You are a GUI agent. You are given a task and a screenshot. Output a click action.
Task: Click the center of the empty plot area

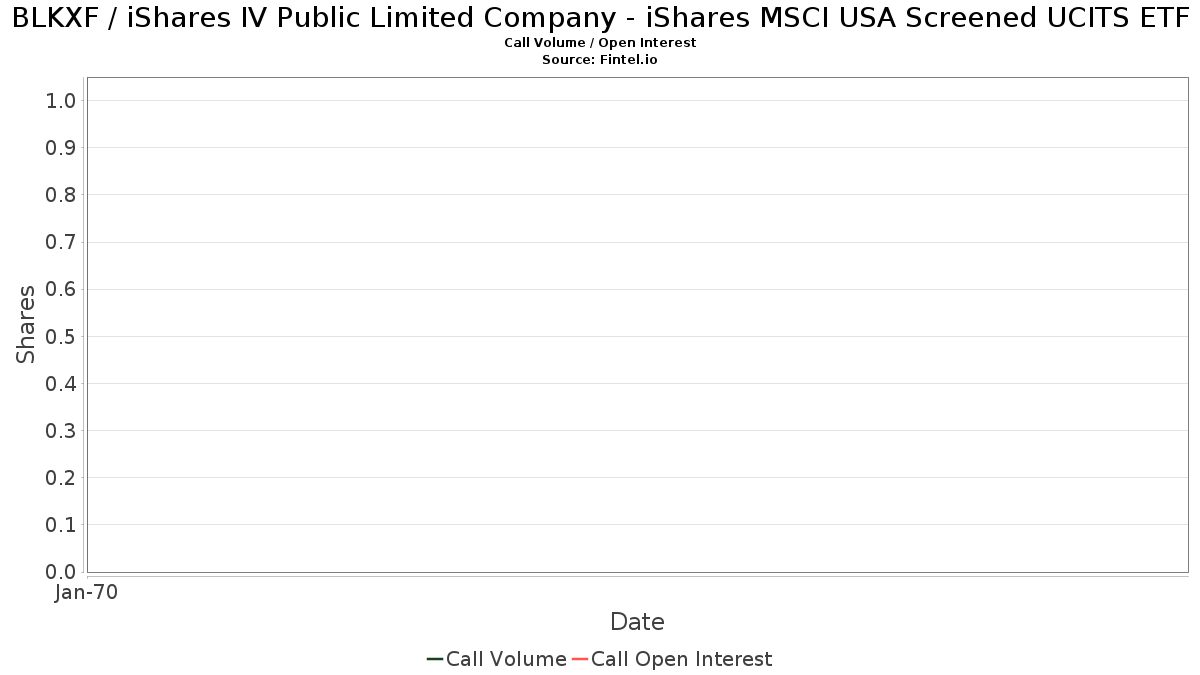coord(637,324)
